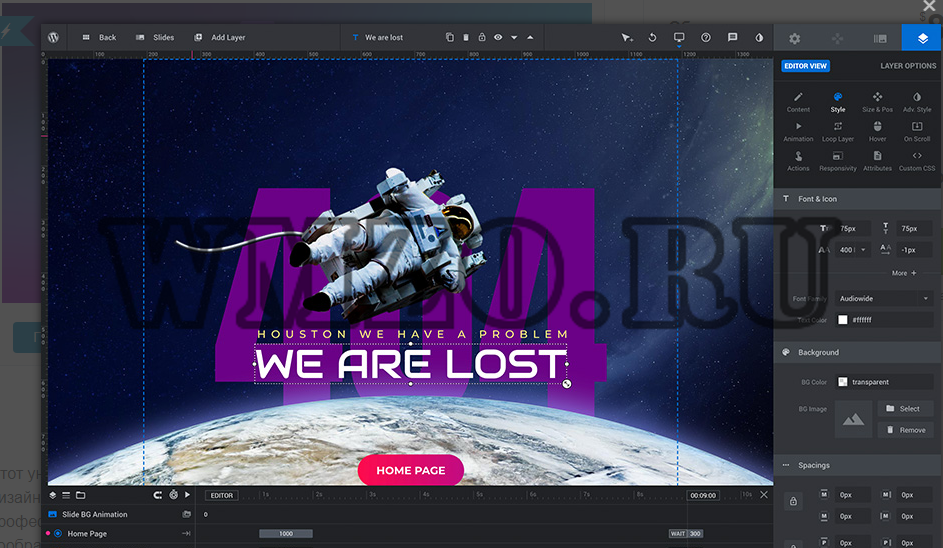This screenshot has height=548, width=943.
Task: Expand More font options
Action: click(904, 273)
